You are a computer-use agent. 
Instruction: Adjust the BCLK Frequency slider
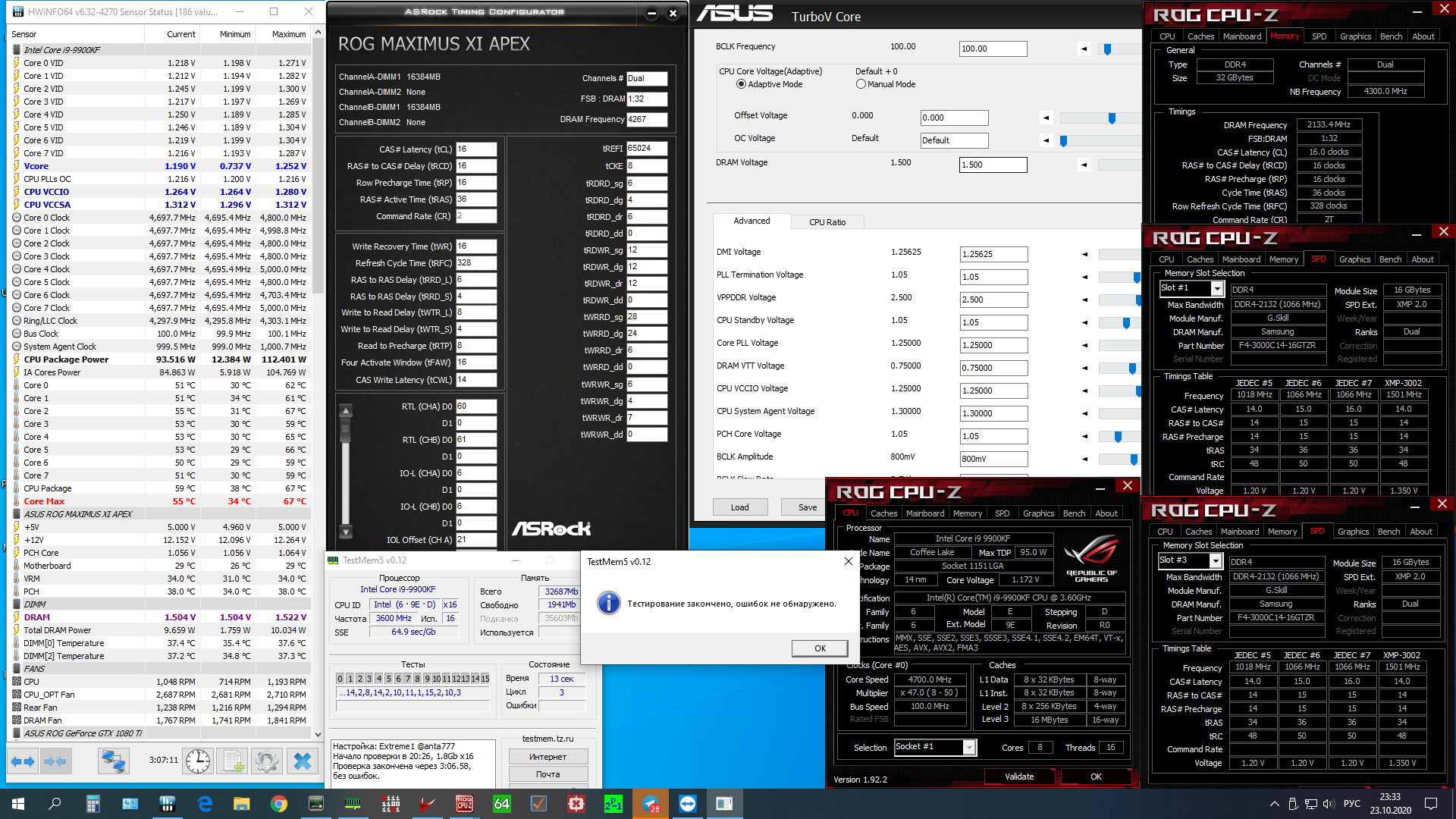(x=1107, y=49)
